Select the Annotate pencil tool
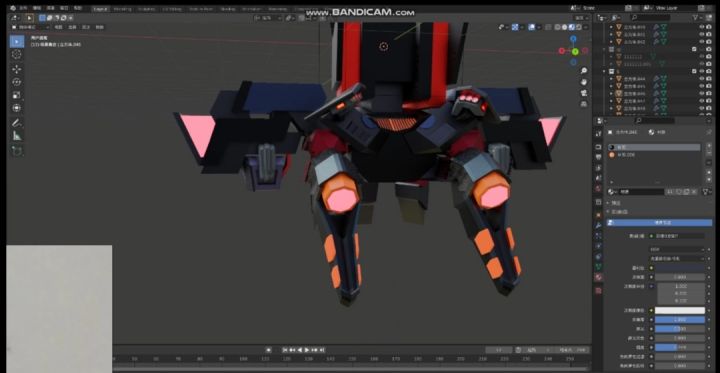Viewport: 720px width, 373px height. [x=17, y=123]
